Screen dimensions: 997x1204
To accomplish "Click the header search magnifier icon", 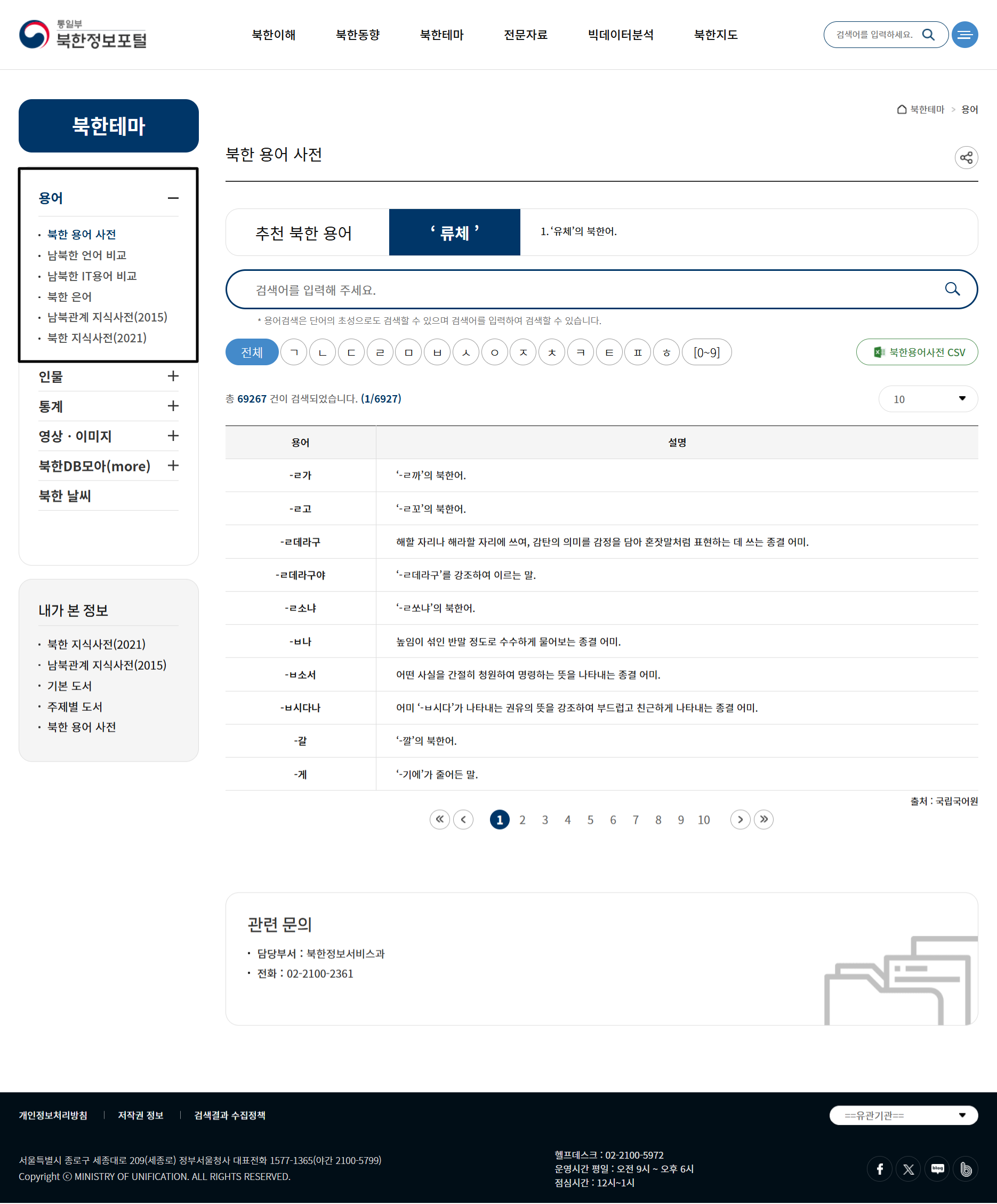I will 928,35.
